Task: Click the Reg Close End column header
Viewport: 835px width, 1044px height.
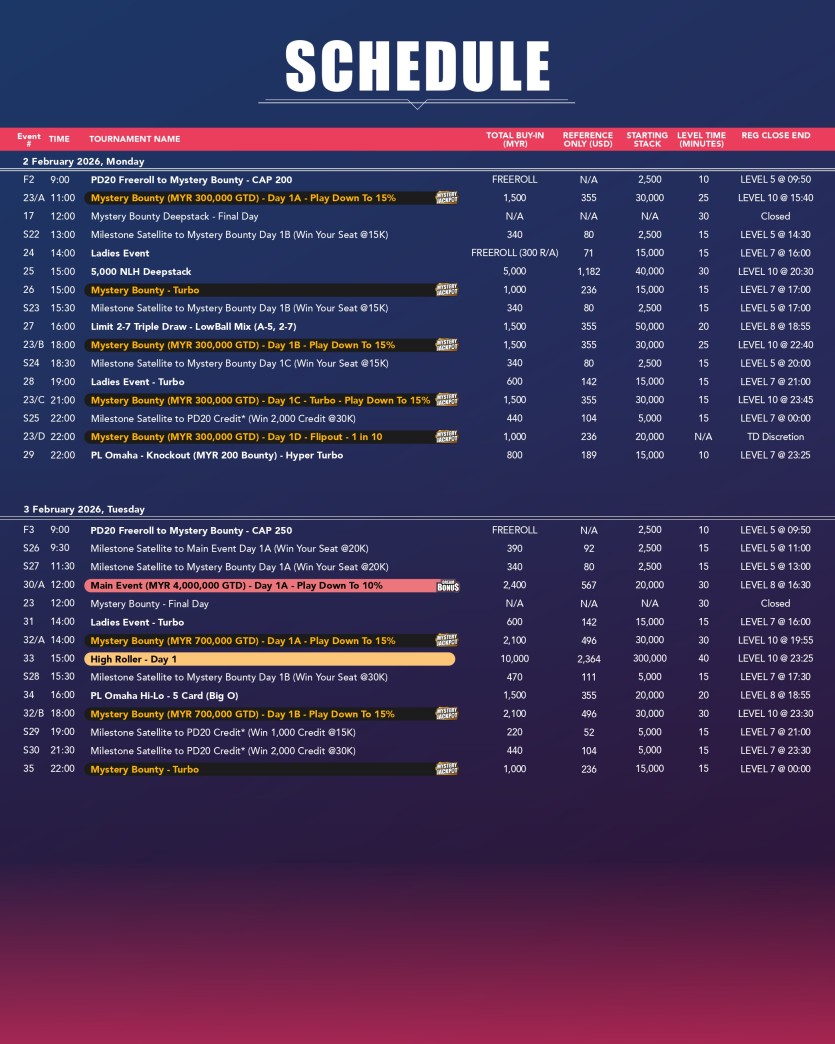Action: [776, 135]
